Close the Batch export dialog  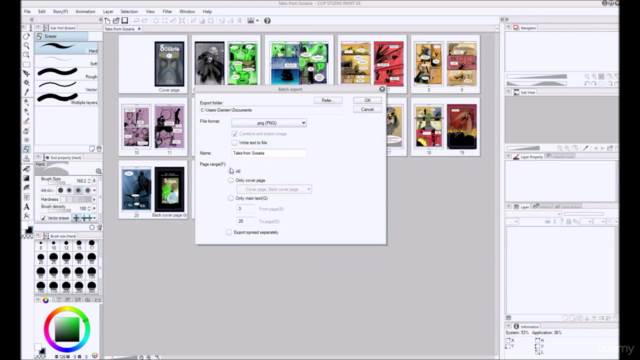point(382,89)
